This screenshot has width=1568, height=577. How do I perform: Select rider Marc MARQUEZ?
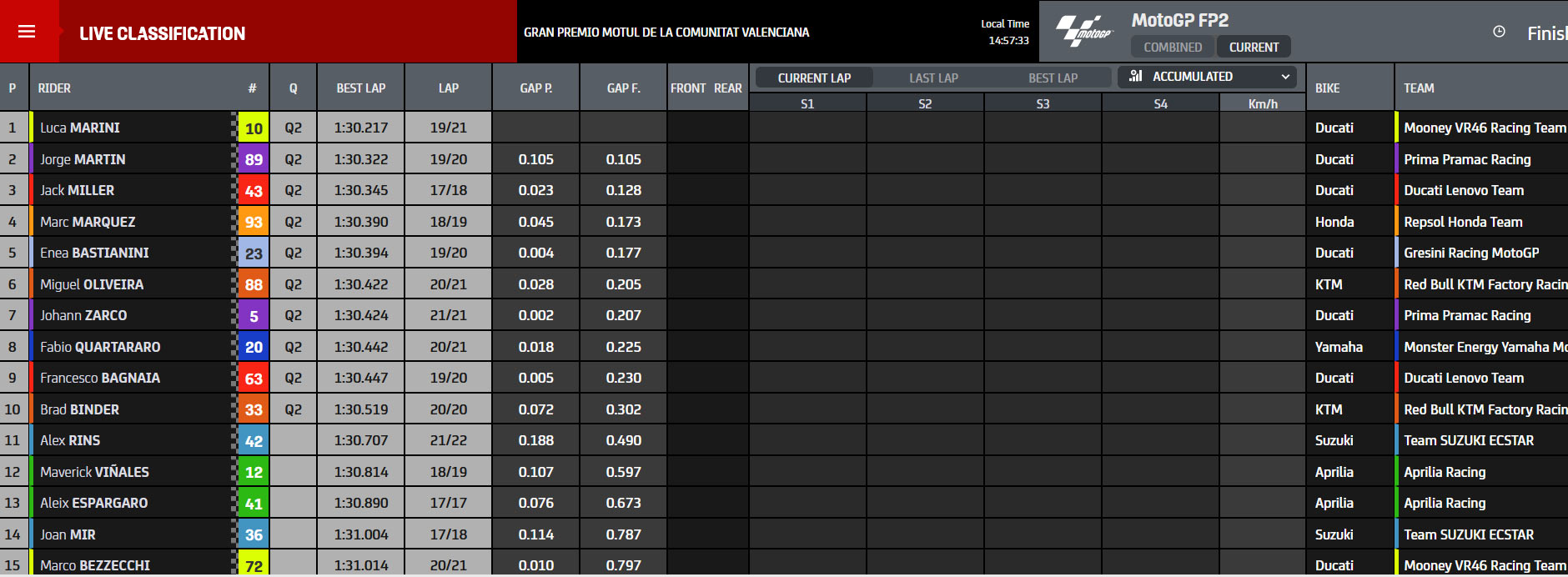point(88,222)
